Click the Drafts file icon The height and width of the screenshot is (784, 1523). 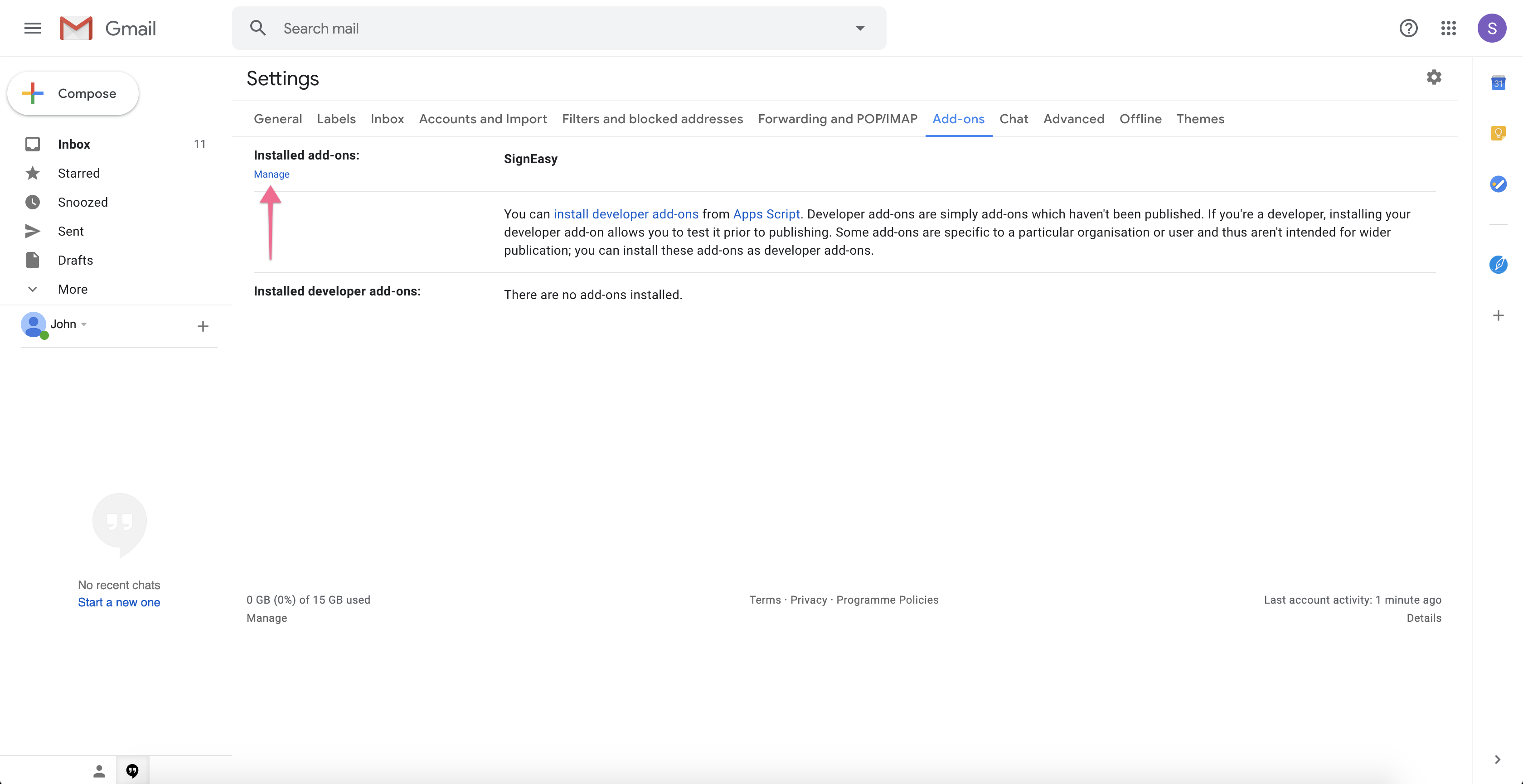pyautogui.click(x=33, y=260)
